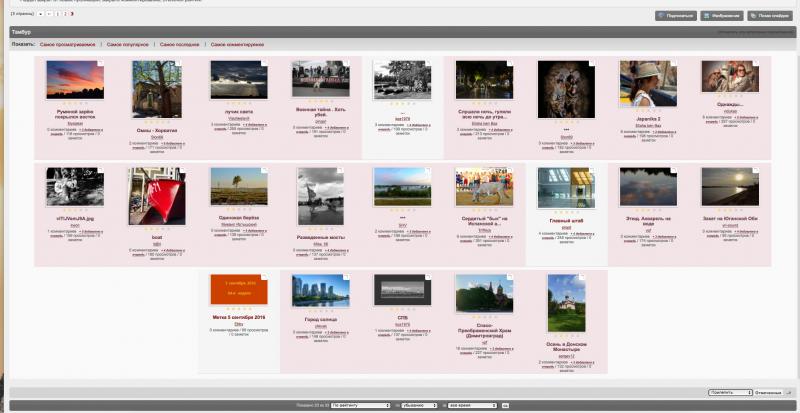Click the previous-page arrow in pagination
This screenshot has width=800, height=413.
[49, 14]
